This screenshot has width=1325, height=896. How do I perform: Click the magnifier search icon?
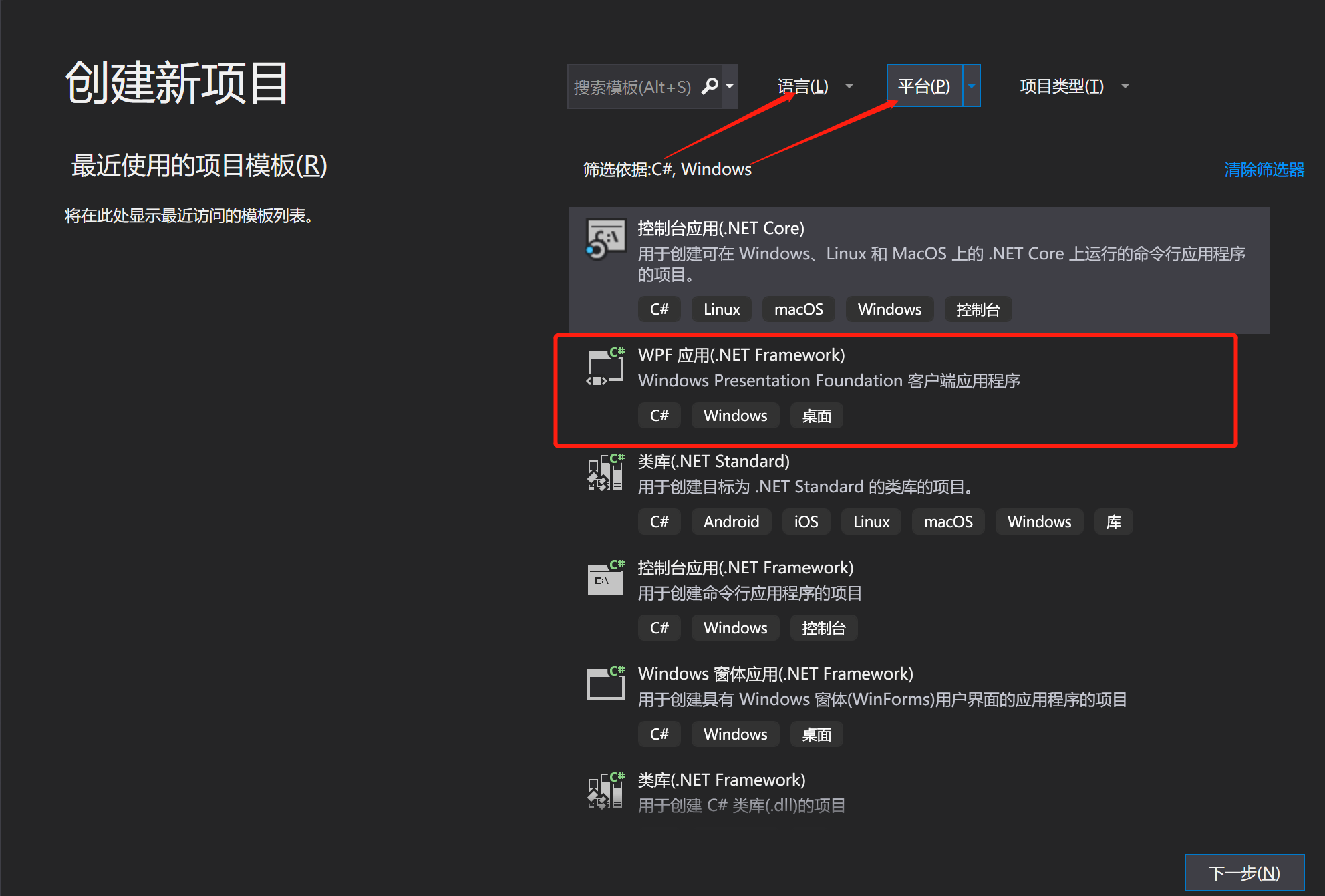click(710, 86)
